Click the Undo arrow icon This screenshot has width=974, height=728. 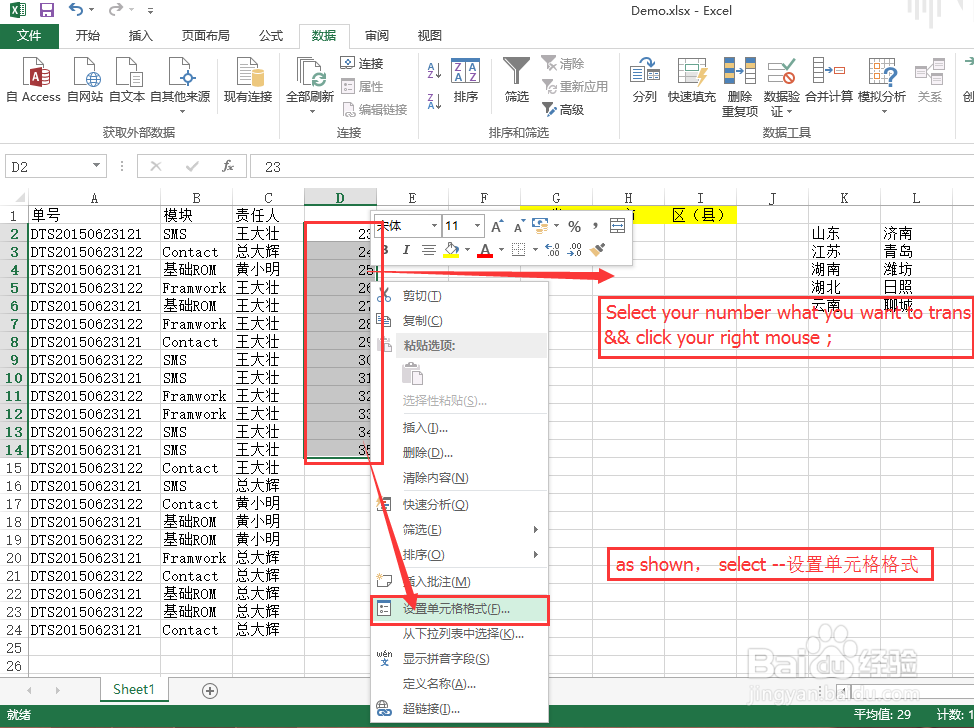[x=76, y=10]
